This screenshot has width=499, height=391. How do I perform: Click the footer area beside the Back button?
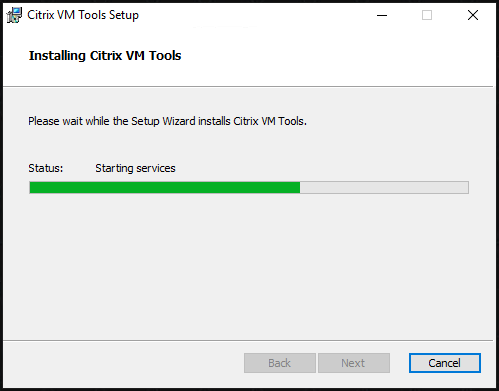pos(123,363)
